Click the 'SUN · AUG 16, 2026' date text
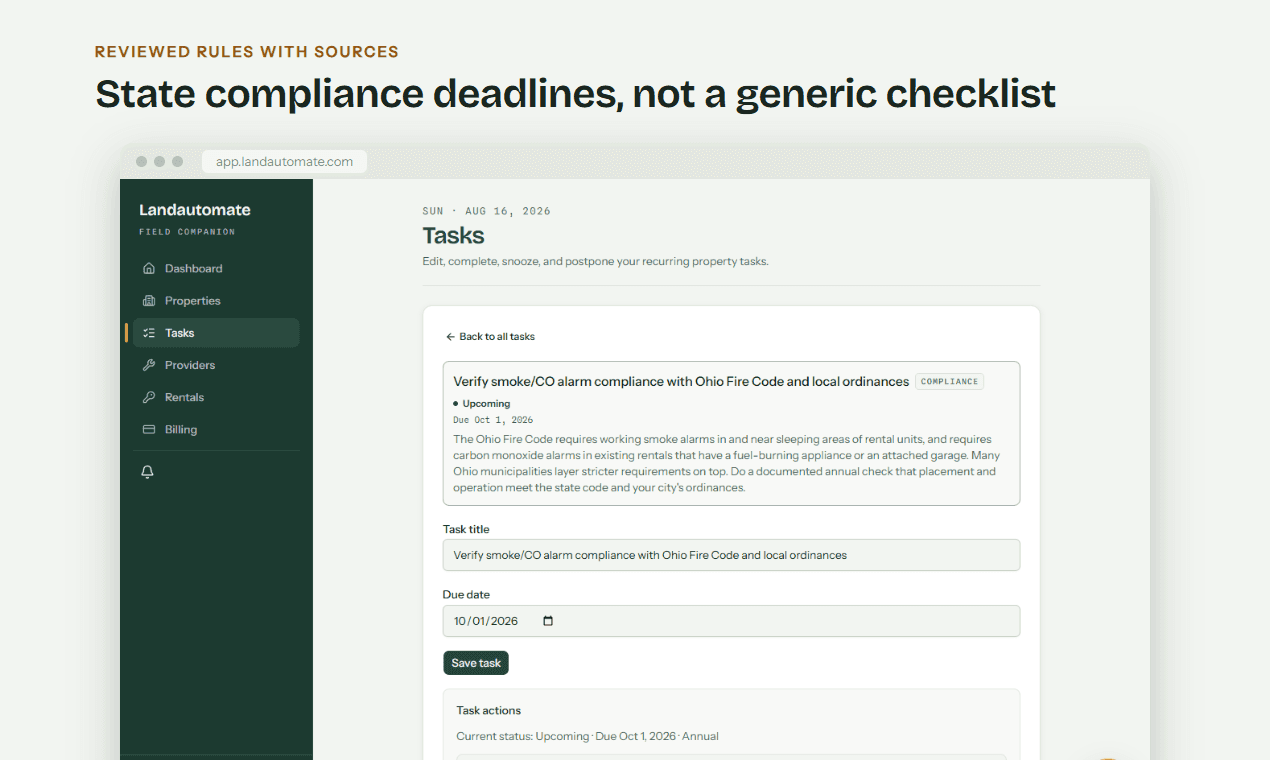Viewport: 1270px width, 760px height. click(x=487, y=211)
